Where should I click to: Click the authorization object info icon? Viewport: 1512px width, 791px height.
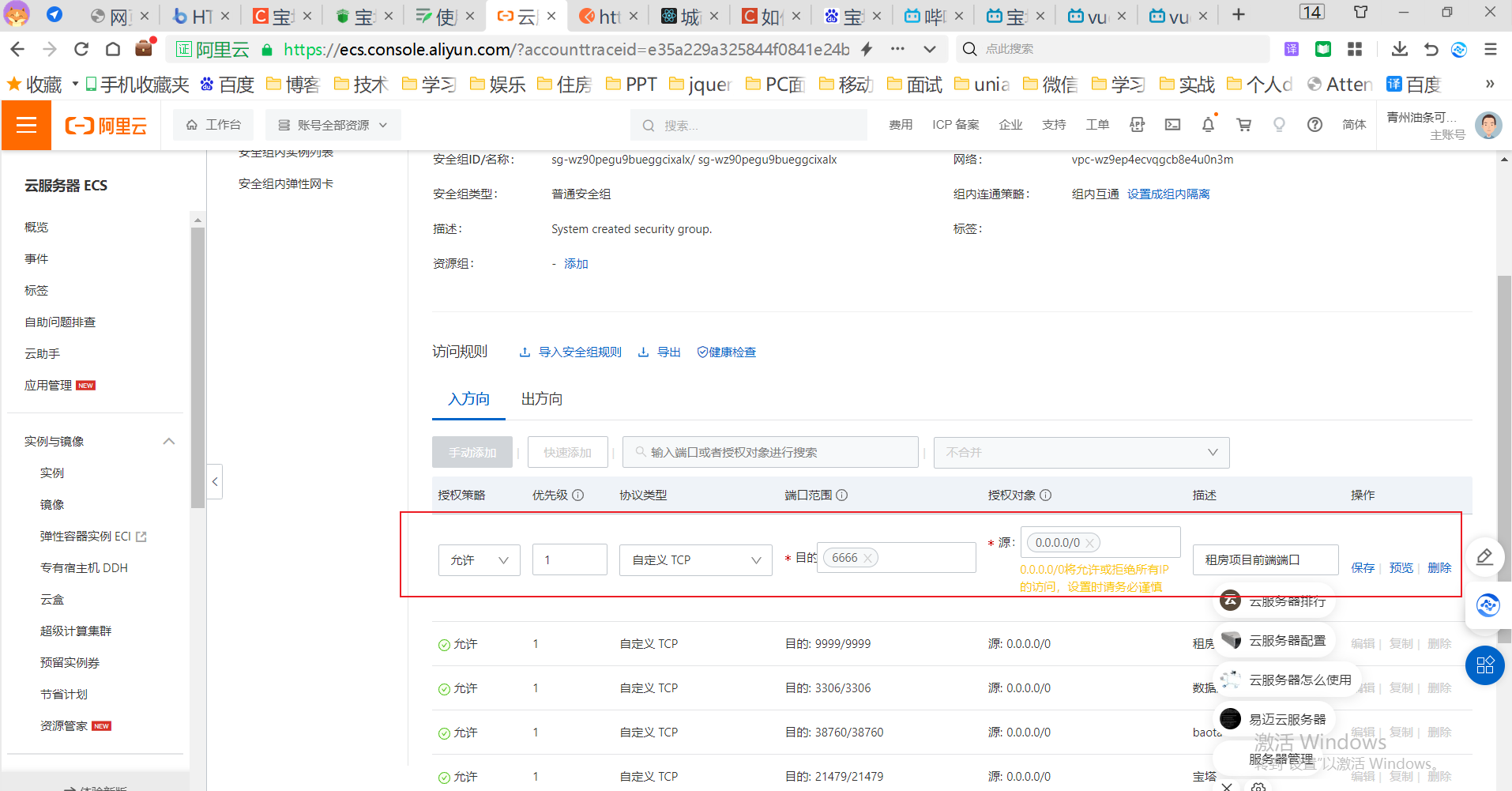pyautogui.click(x=1045, y=495)
